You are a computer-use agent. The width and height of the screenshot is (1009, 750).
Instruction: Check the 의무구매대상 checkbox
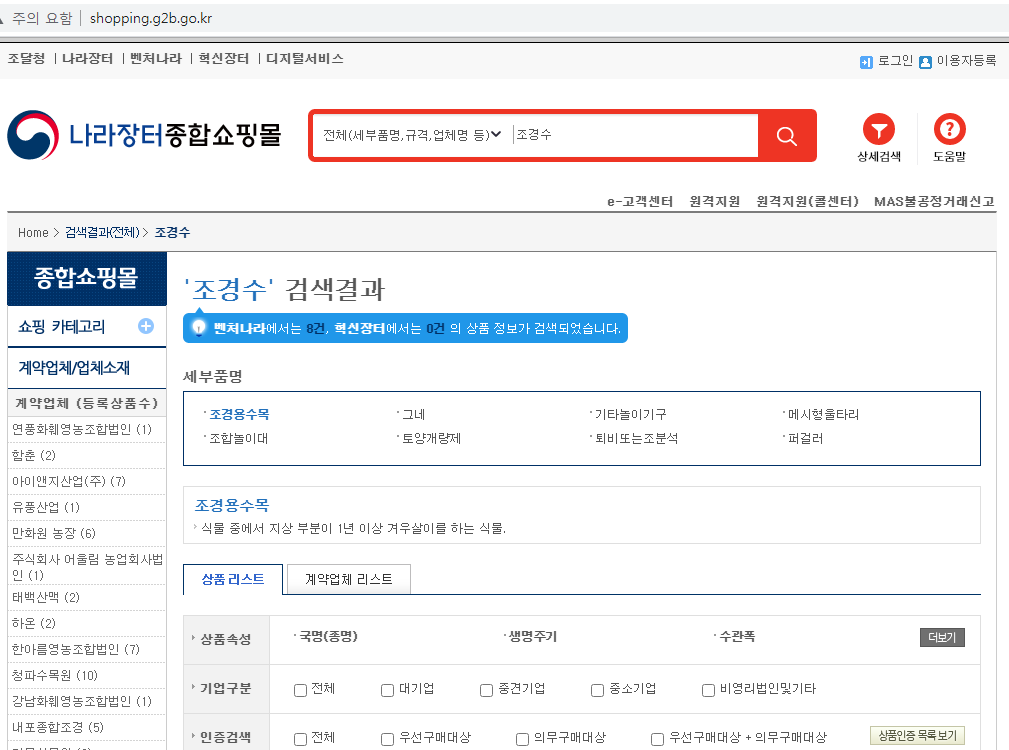point(523,739)
